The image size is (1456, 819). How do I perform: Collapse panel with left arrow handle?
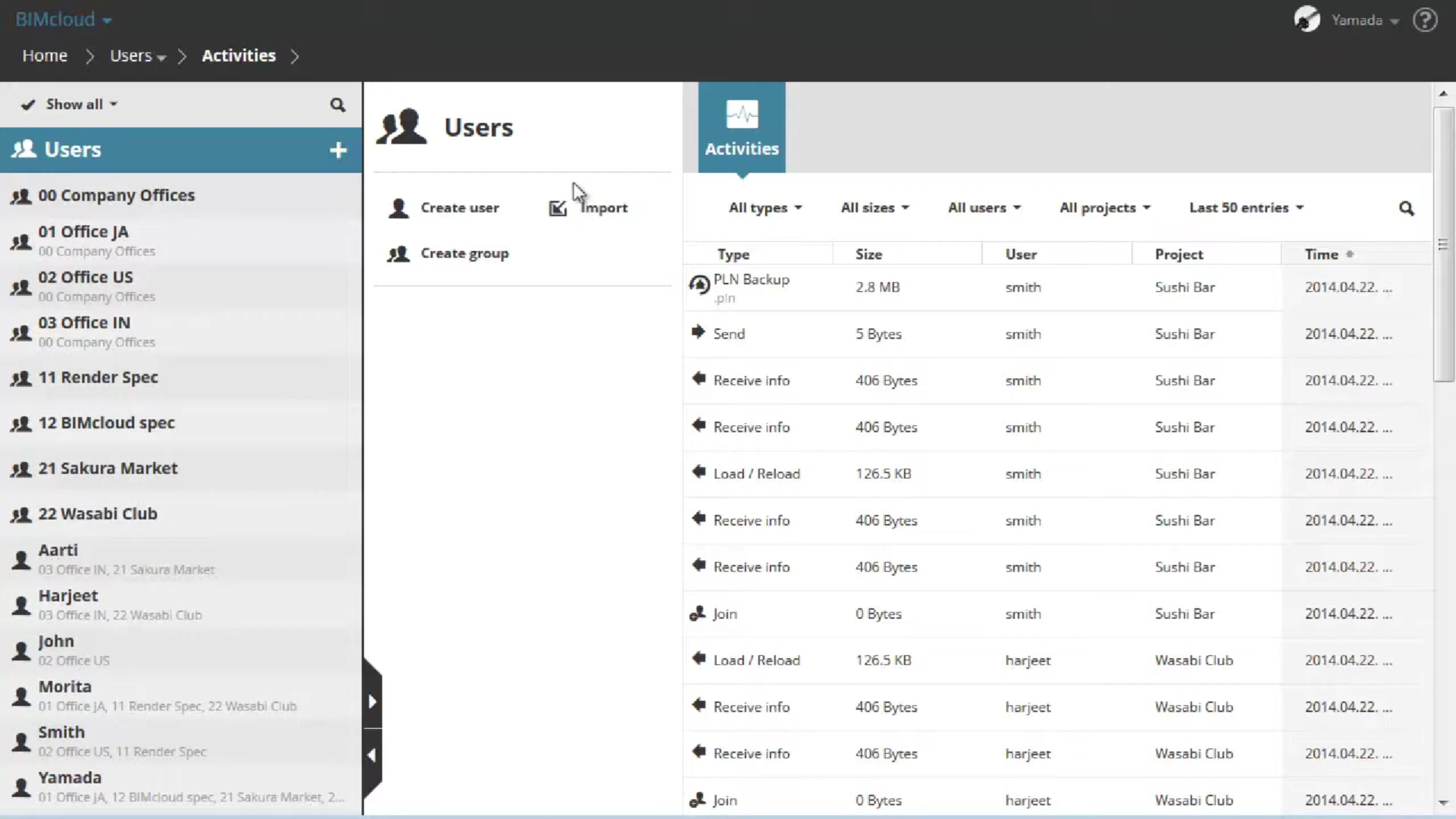[x=372, y=755]
